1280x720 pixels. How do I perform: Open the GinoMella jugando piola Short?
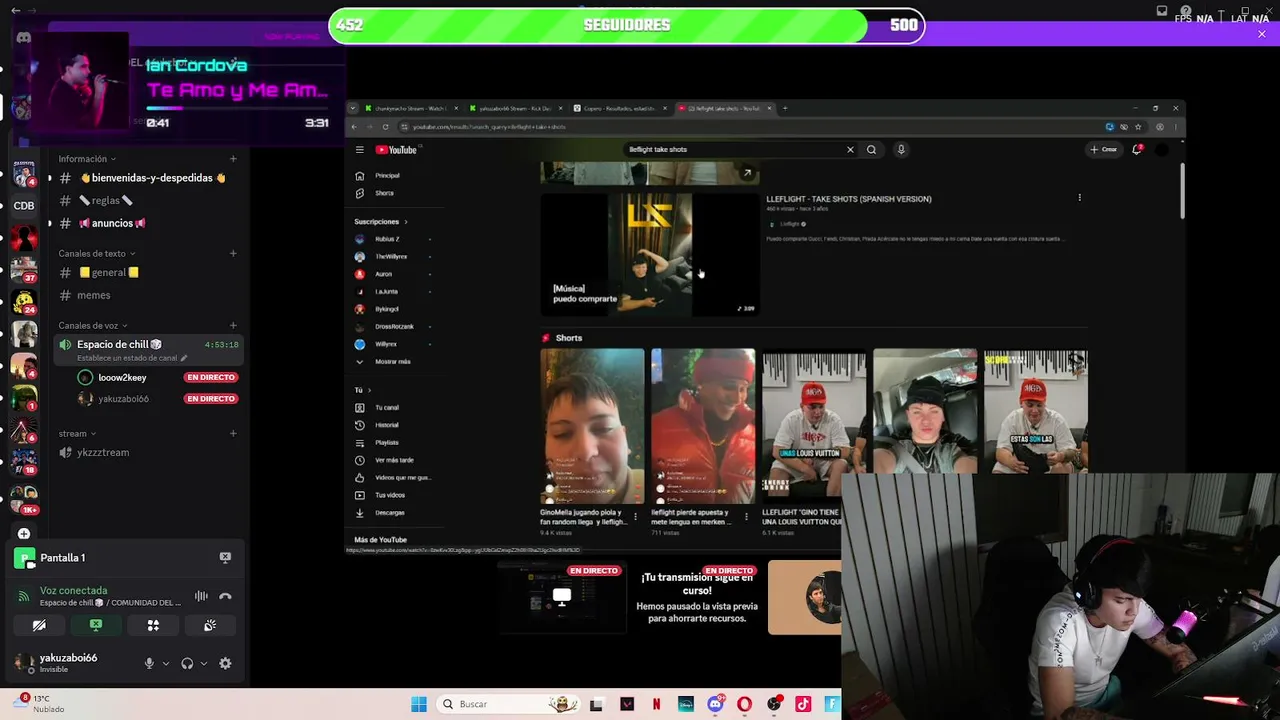592,426
